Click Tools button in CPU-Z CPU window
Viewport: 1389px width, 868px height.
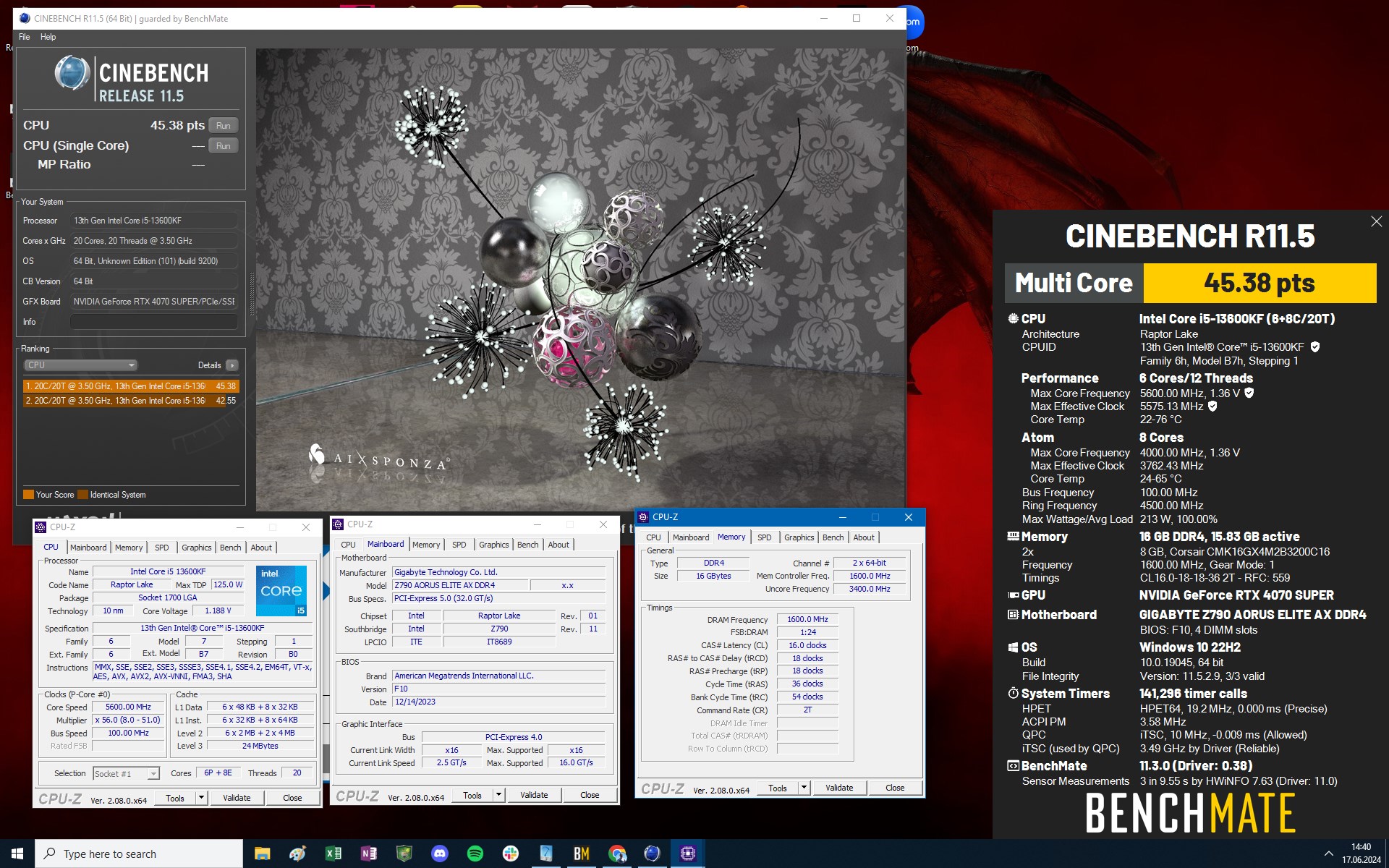click(x=175, y=798)
